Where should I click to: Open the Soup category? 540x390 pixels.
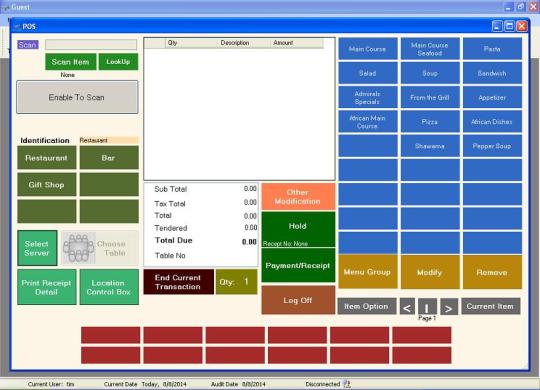[x=430, y=73]
